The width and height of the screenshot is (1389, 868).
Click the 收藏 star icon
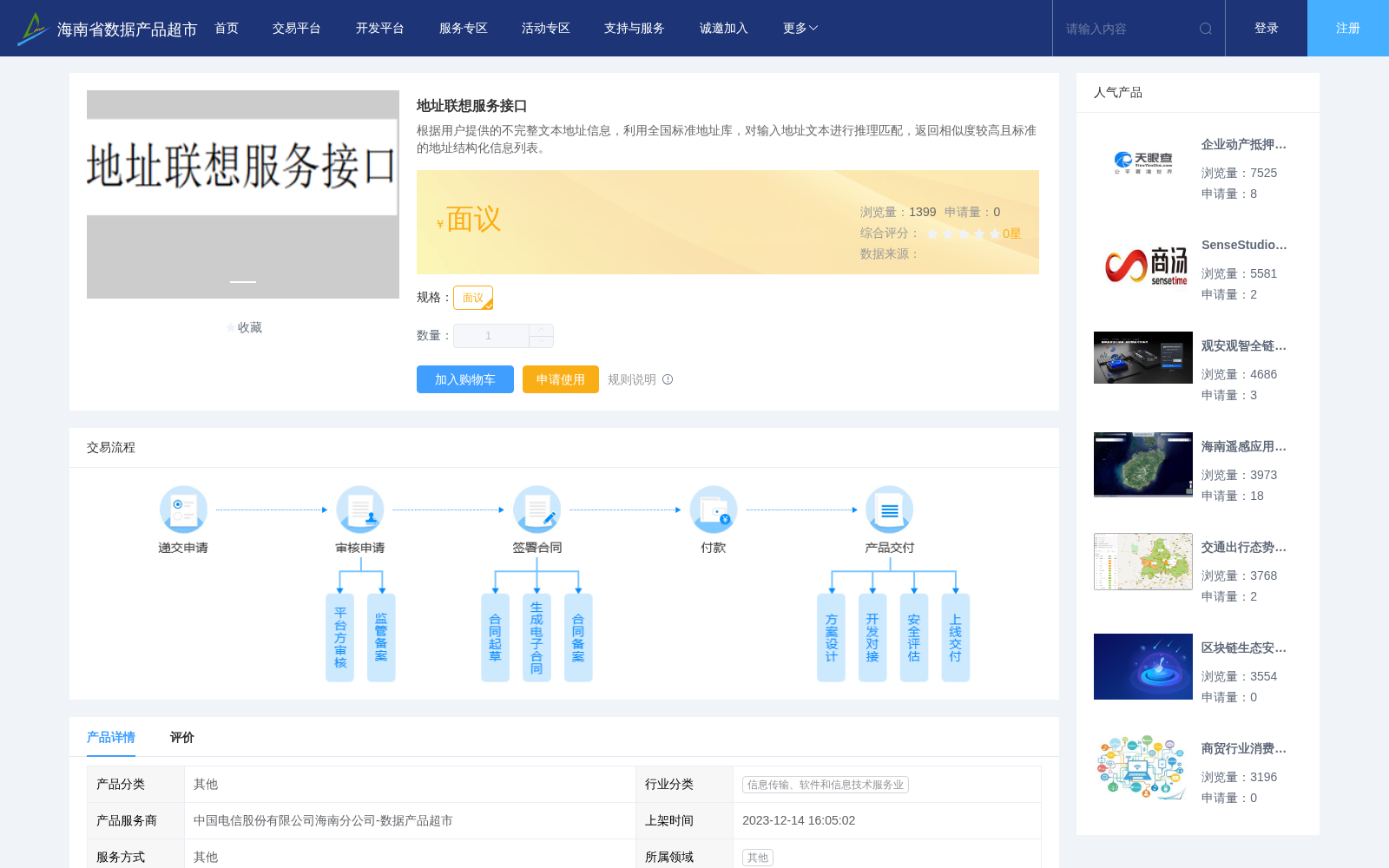tap(231, 327)
